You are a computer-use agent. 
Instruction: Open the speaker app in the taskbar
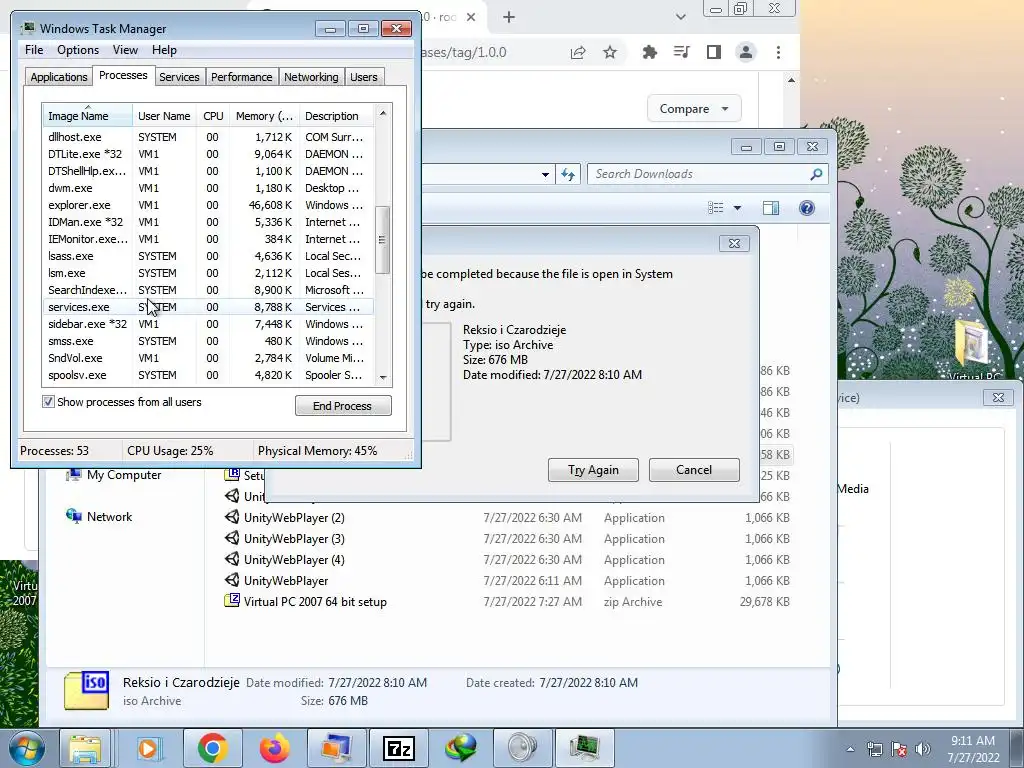pyautogui.click(x=522, y=748)
